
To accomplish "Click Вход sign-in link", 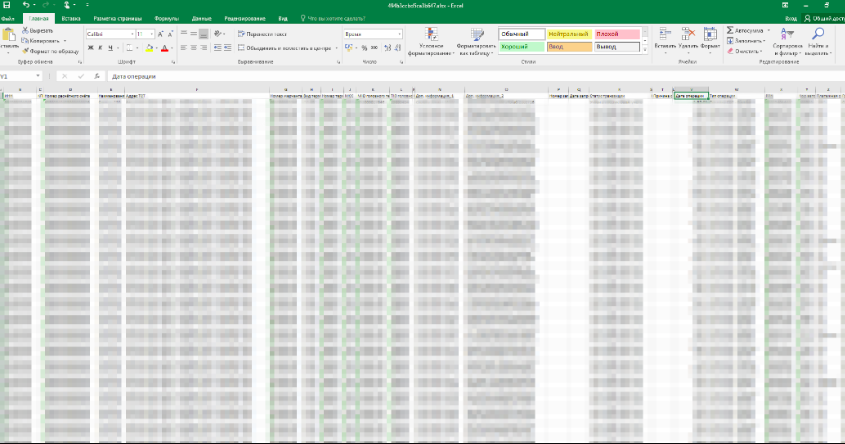I will point(791,18).
